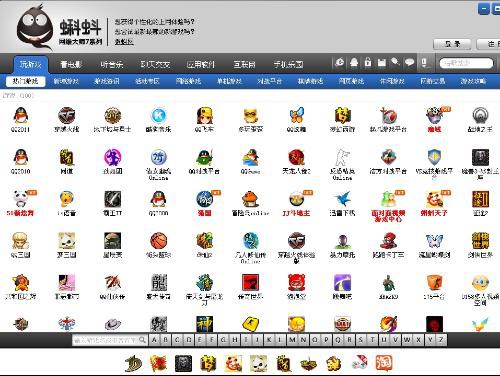Open the 梦幻西游 shortcut in bottom dock
The image size is (500, 376).
pos(208,363)
